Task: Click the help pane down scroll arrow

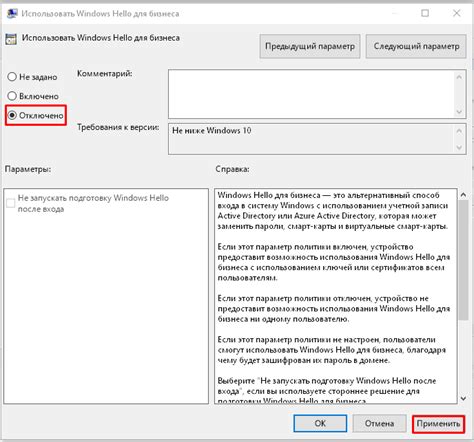Action: coord(463,398)
